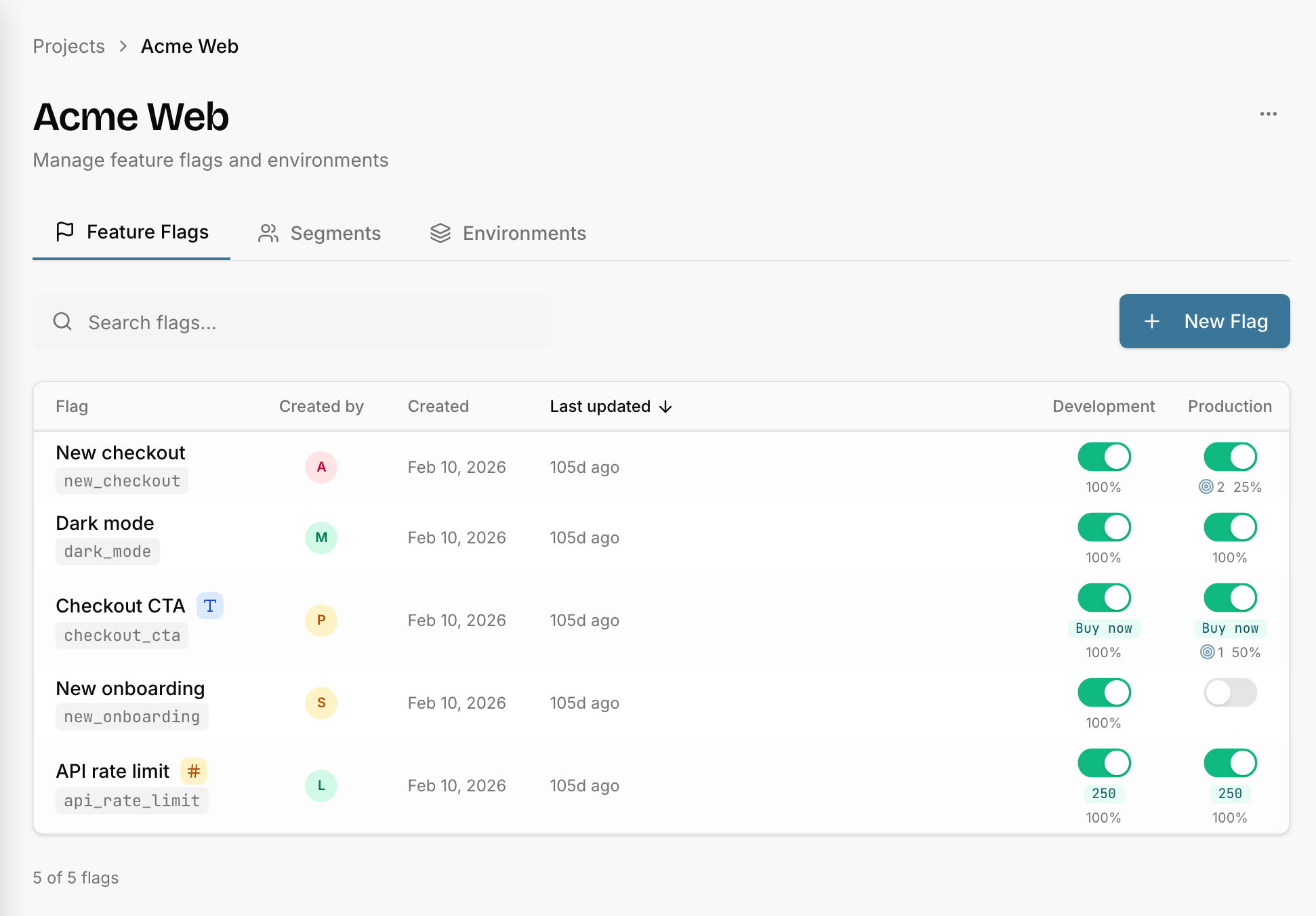Toggle New checkout Development switch
This screenshot has height=916, width=1316.
tap(1104, 457)
